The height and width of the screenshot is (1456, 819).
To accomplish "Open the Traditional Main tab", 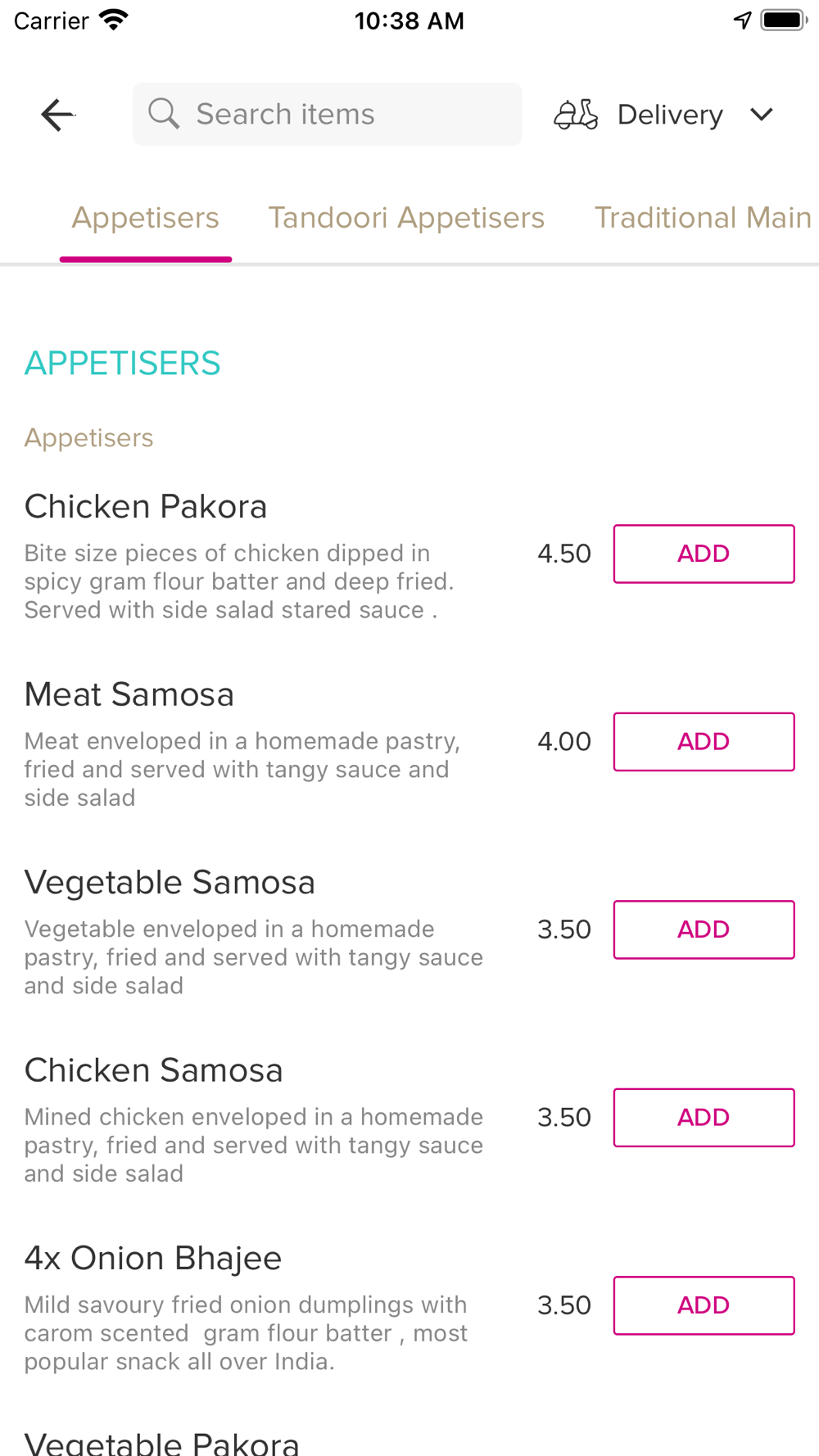I will (x=703, y=218).
